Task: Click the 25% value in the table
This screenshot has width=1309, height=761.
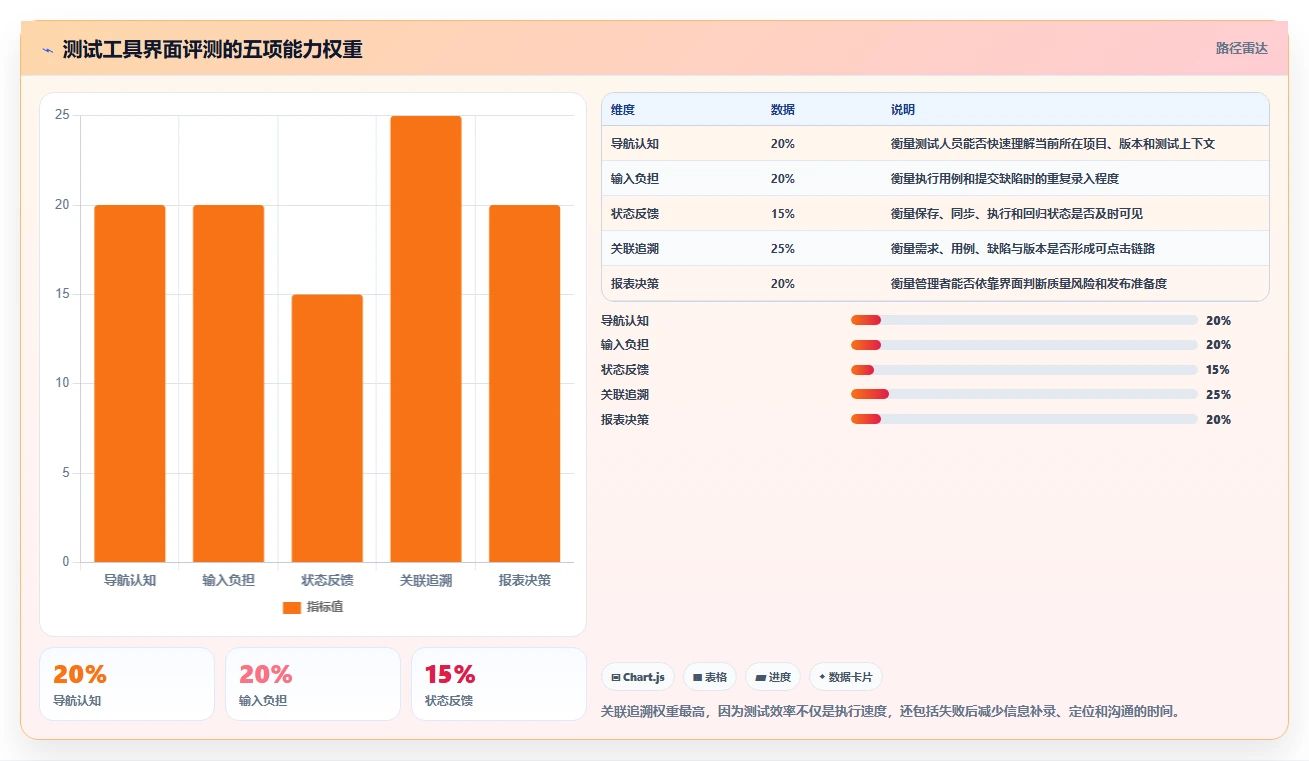Action: click(x=783, y=249)
